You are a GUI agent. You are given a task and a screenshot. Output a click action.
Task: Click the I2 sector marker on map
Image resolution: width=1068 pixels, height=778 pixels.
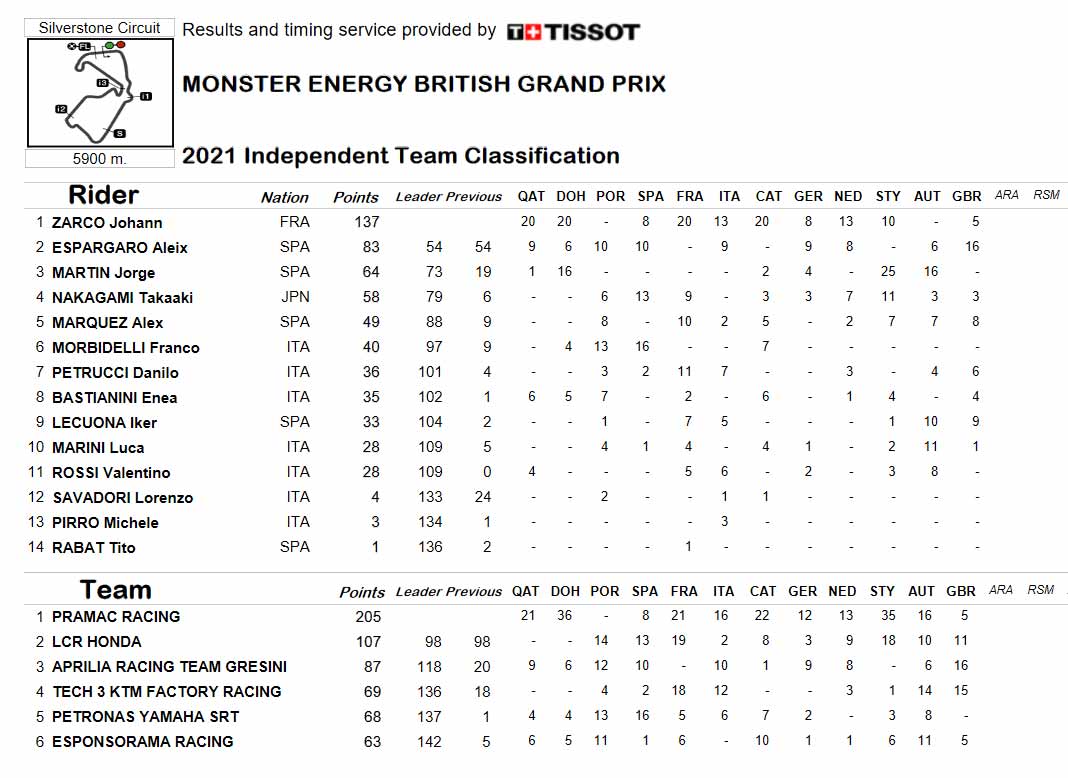61,109
